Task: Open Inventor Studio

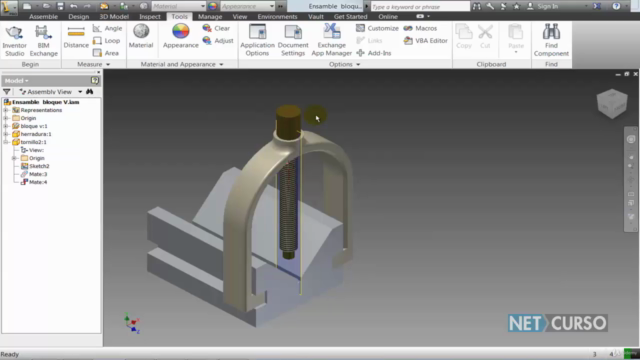Action: 14,41
